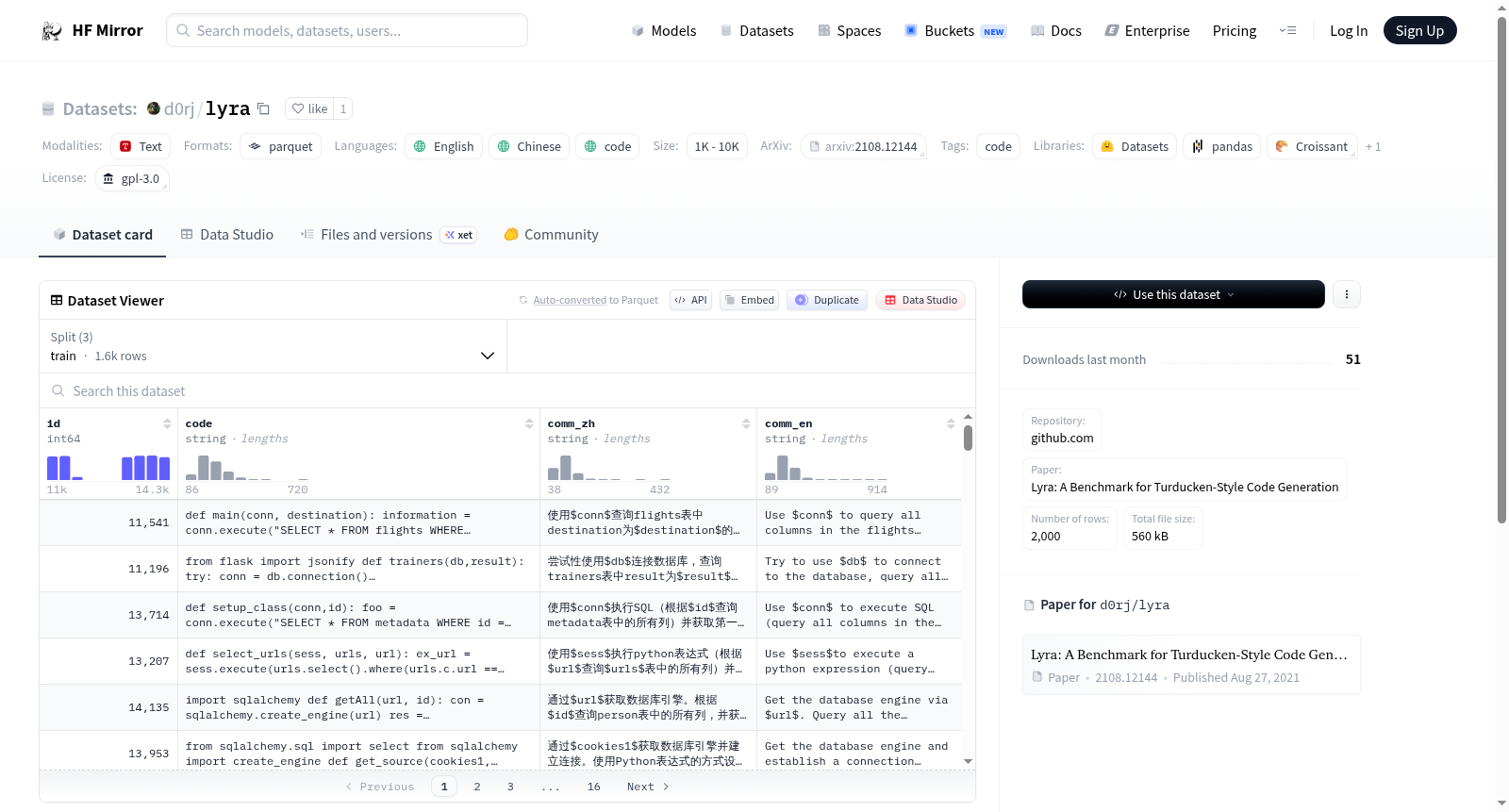The width and height of the screenshot is (1509, 812).
Task: Open the Use this dataset dropdown
Action: (x=1173, y=294)
